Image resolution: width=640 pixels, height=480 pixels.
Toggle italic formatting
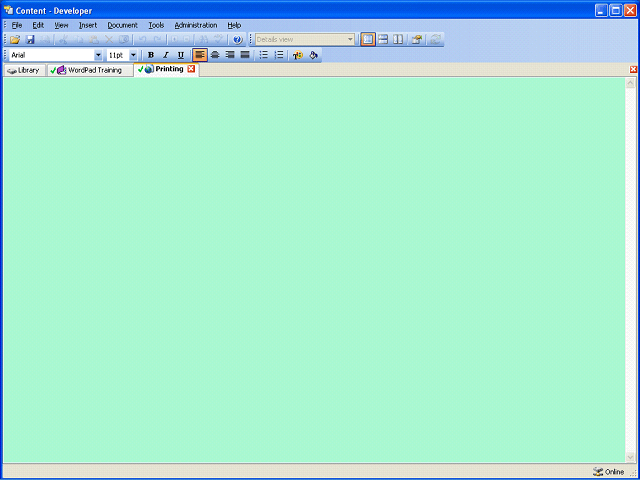pos(166,55)
